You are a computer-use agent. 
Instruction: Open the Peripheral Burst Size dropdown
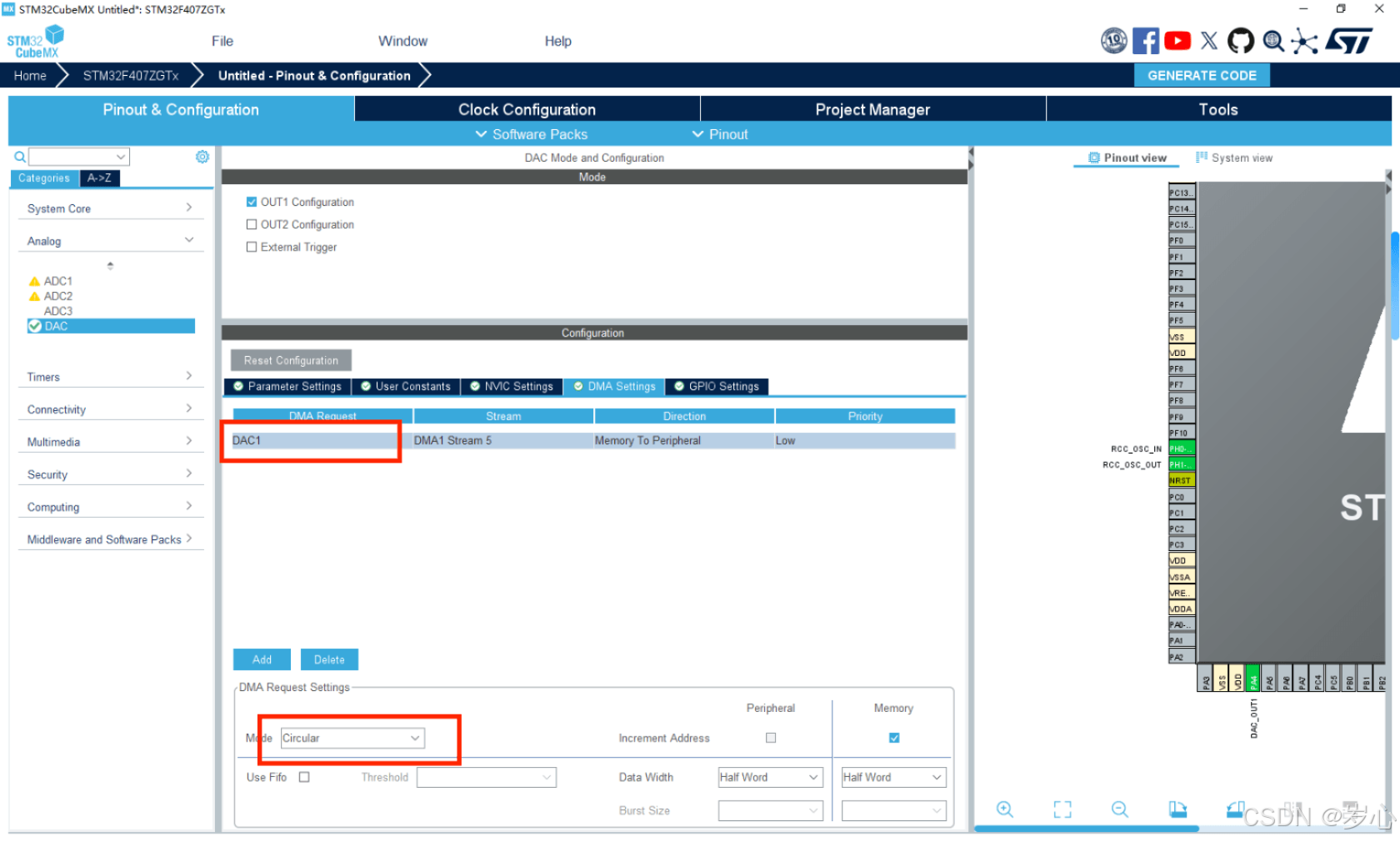point(771,810)
